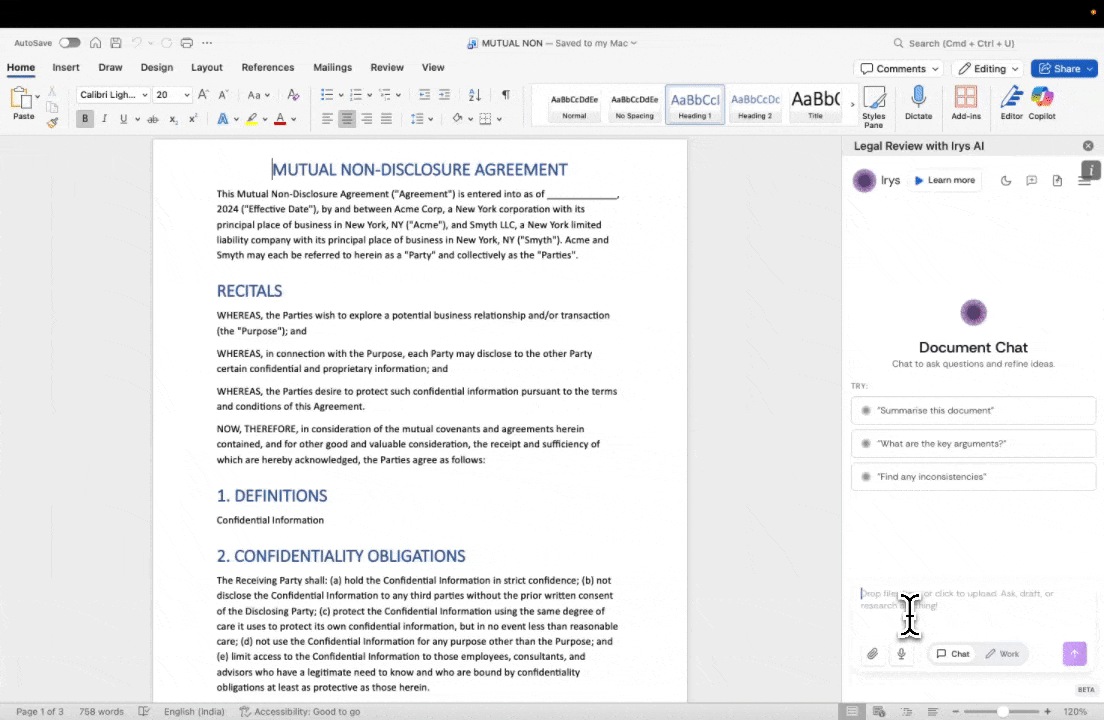Click the yellow highlight color button

pyautogui.click(x=251, y=119)
